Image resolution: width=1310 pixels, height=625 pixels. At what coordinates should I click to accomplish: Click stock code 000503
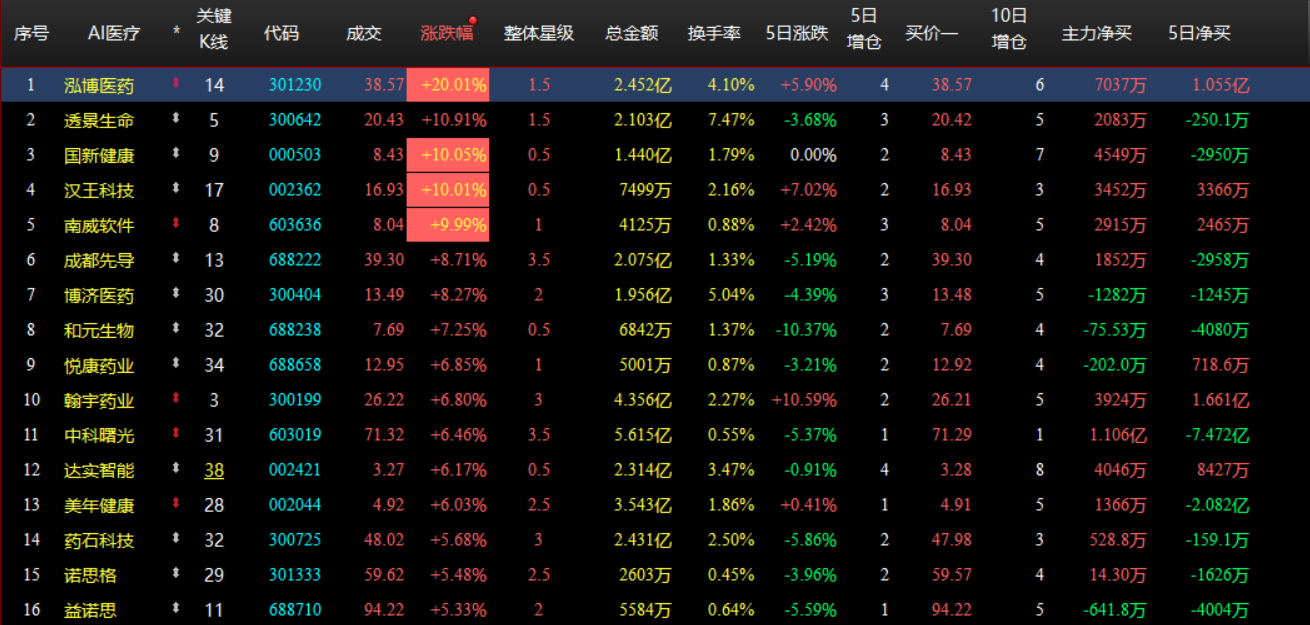[x=295, y=155]
